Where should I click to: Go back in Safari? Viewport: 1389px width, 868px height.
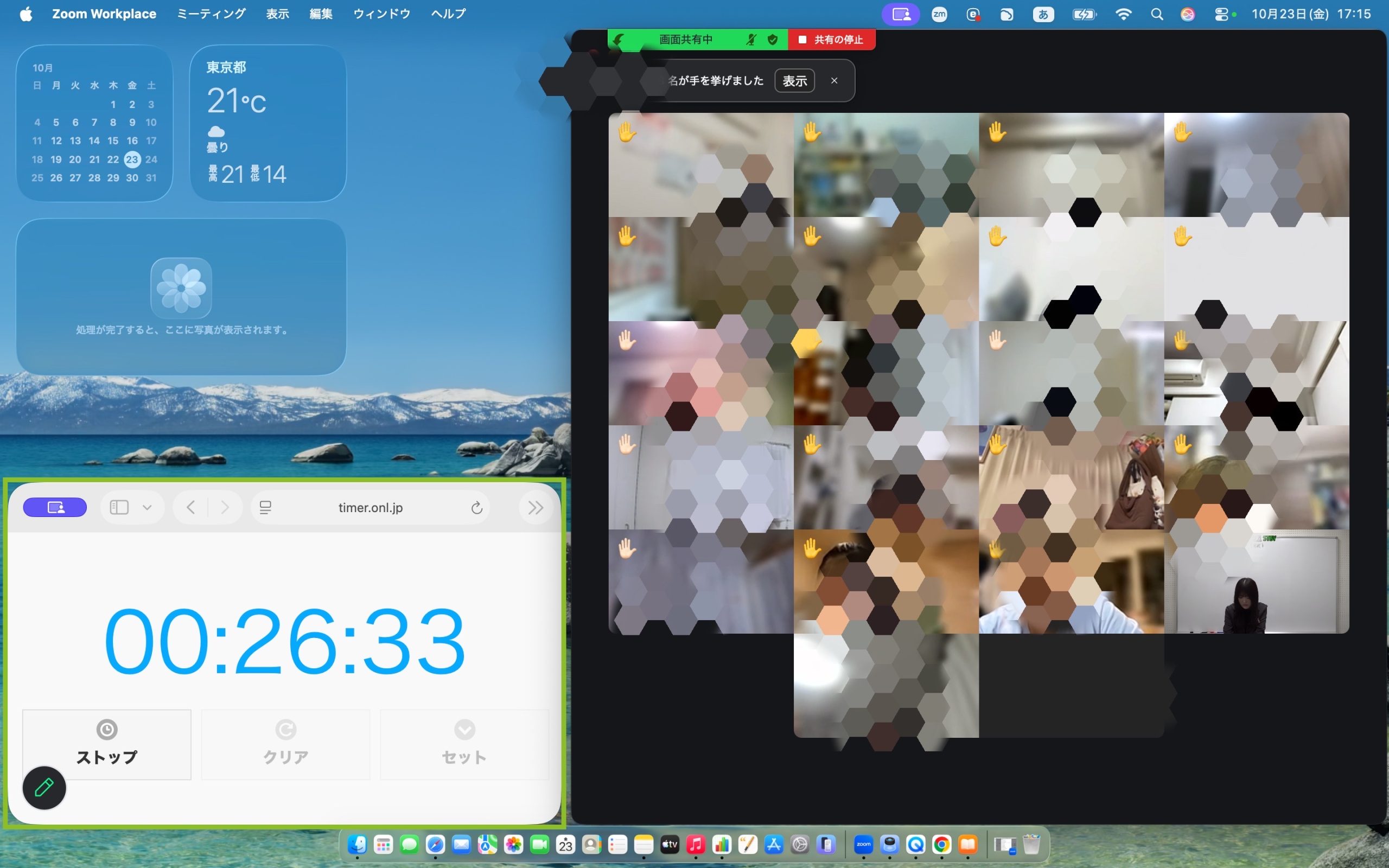click(191, 507)
